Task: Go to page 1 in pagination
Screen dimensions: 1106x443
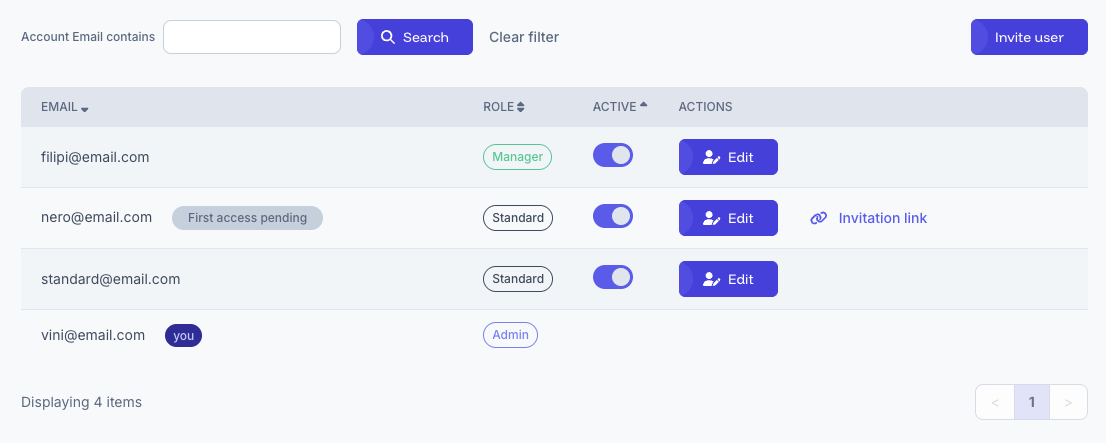Action: click(x=1031, y=402)
